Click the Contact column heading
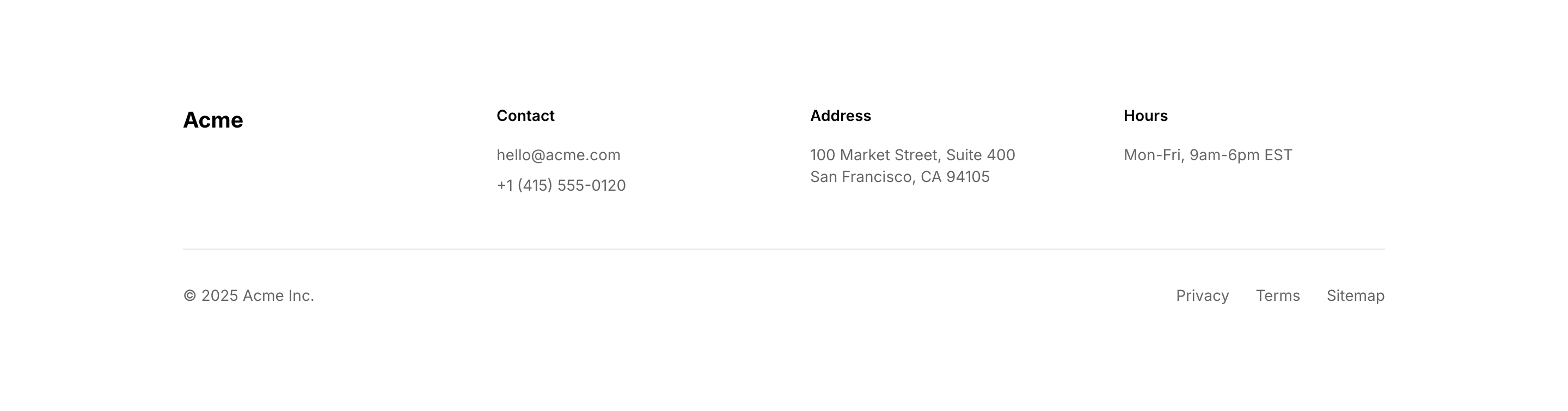This screenshot has width=1568, height=411. [525, 116]
